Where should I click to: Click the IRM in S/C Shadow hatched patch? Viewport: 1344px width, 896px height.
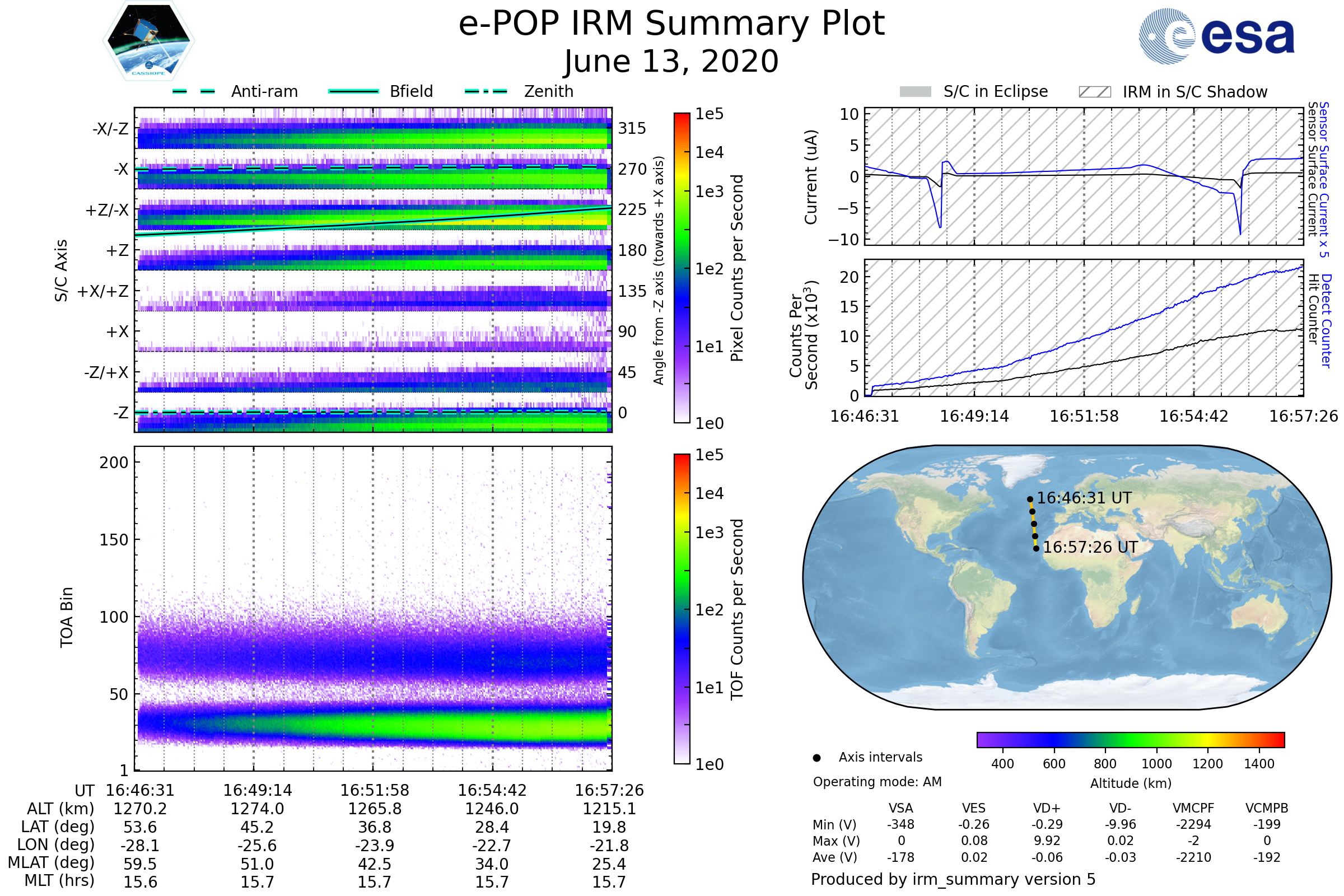(x=1095, y=92)
